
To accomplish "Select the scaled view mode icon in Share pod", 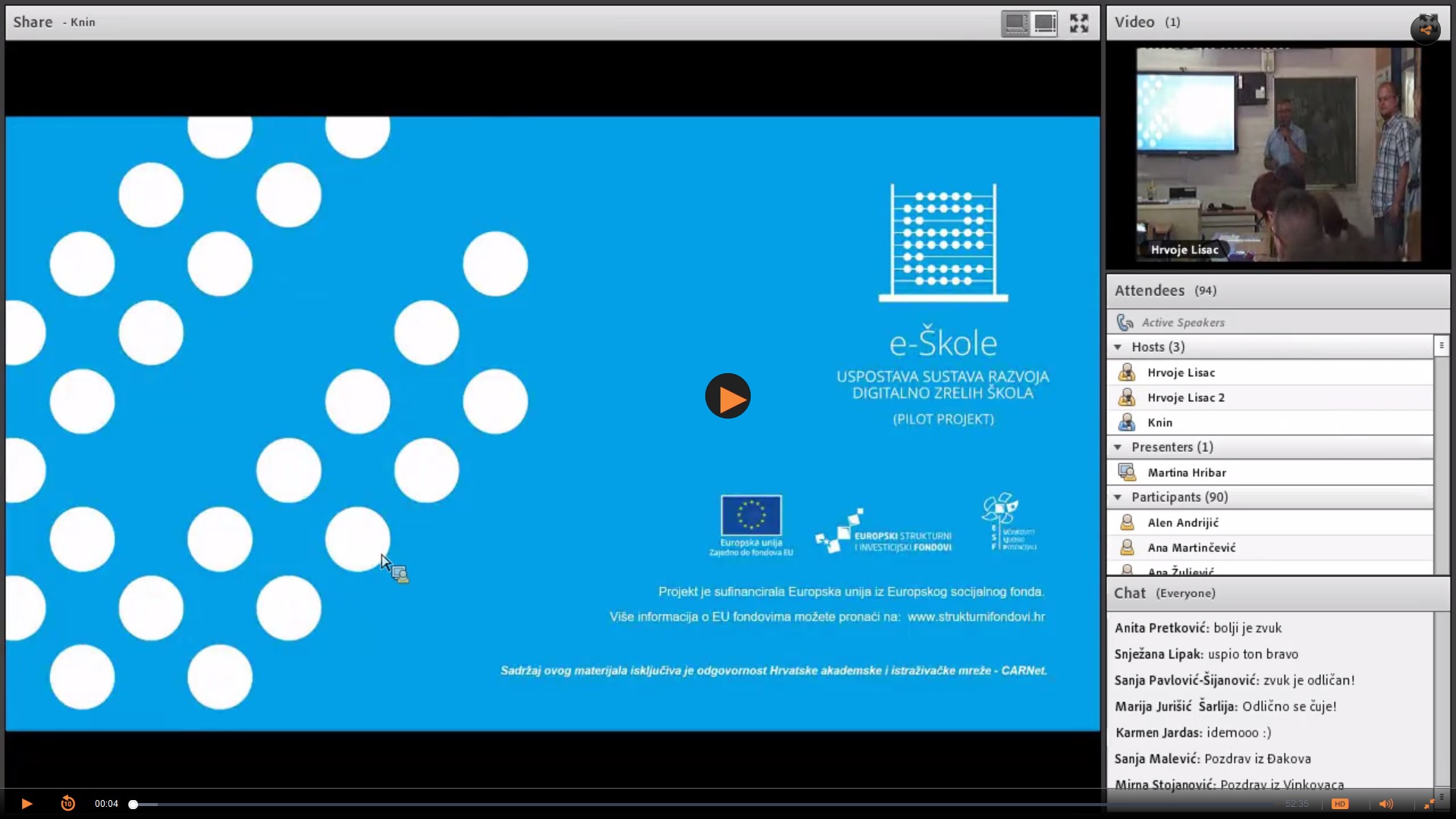I will pyautogui.click(x=1015, y=23).
